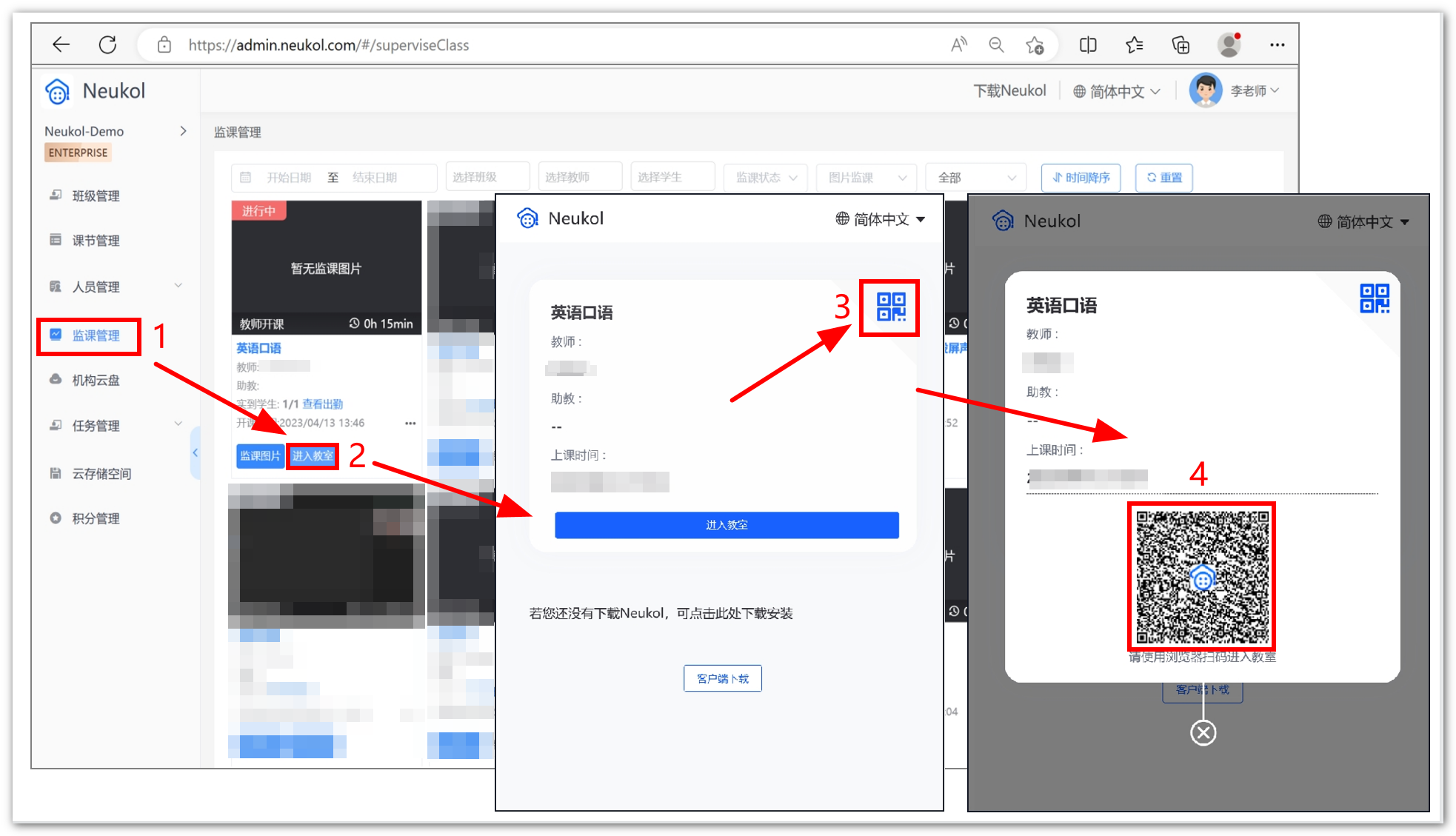
Task: Open 简体中文 language dropdown in top header
Action: pos(1117,91)
